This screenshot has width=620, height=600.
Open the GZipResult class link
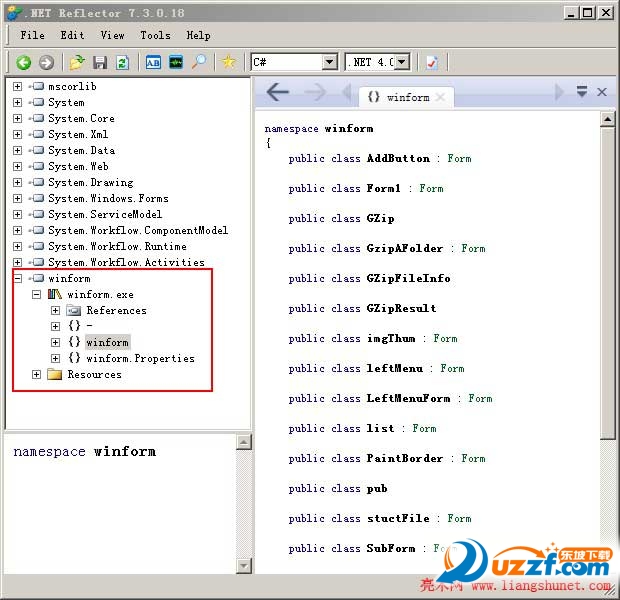[x=401, y=309]
